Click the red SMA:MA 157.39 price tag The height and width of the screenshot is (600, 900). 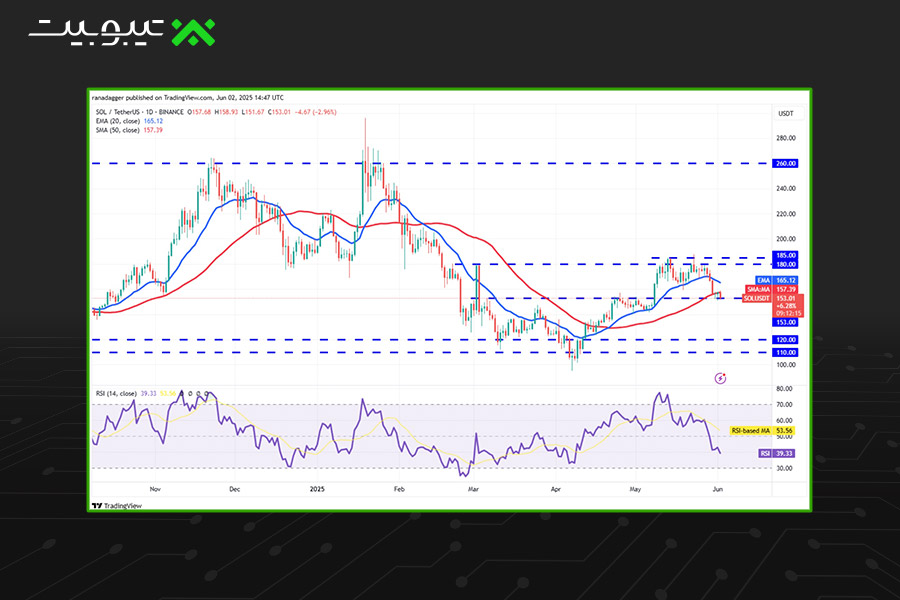771,289
